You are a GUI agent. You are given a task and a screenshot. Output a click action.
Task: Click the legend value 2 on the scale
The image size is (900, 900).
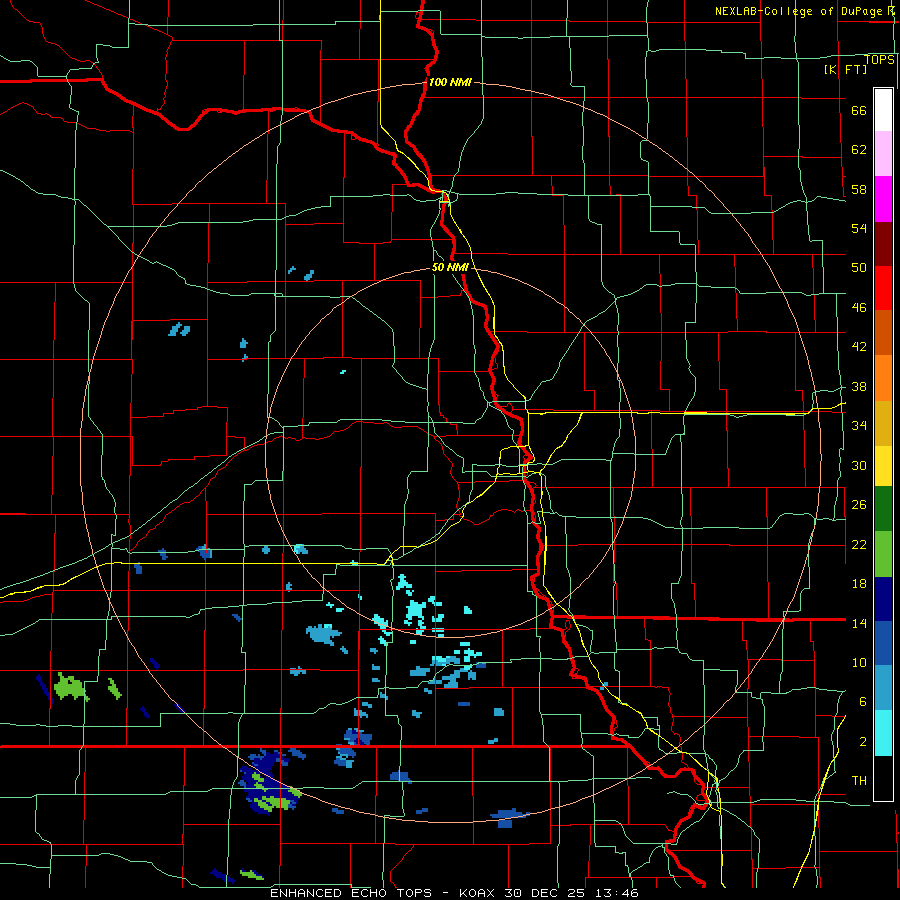[863, 742]
